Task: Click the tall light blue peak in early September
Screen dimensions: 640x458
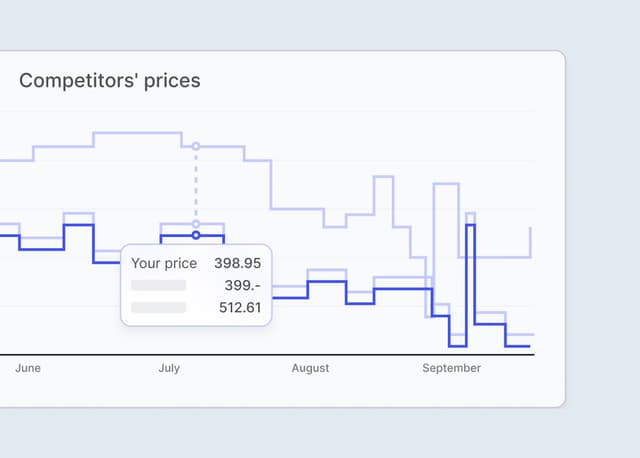Action: click(445, 184)
